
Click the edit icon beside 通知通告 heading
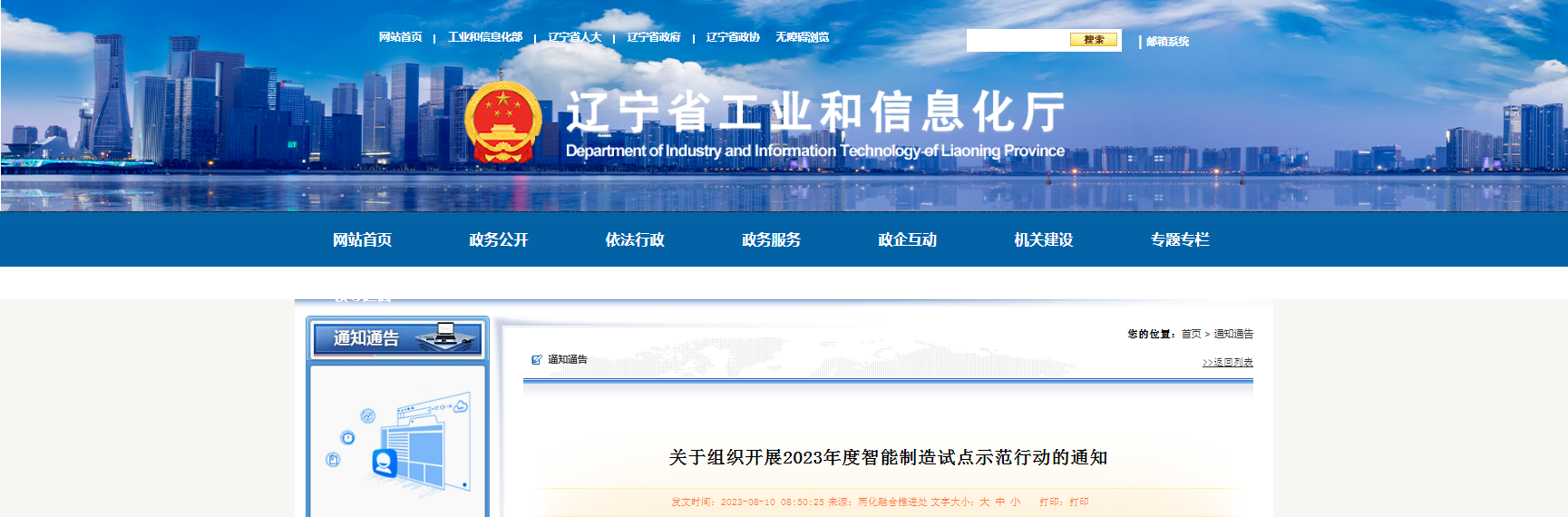(536, 360)
